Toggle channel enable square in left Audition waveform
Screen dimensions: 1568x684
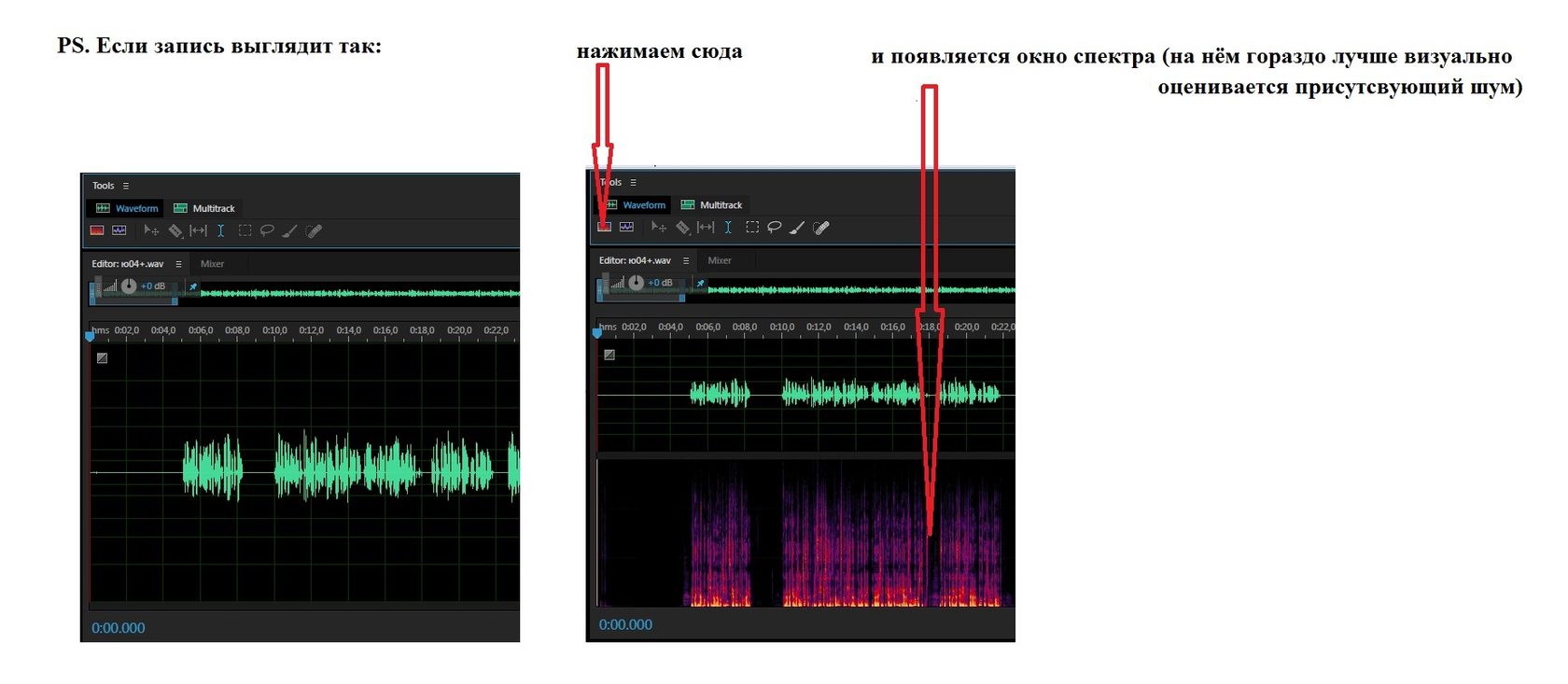pyautogui.click(x=103, y=357)
